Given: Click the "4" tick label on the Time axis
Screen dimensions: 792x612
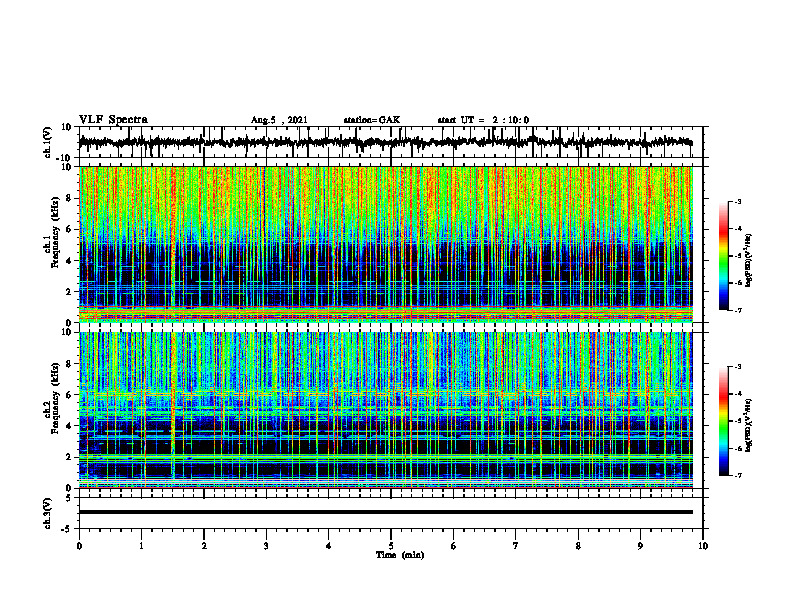Looking at the screenshot, I should pyautogui.click(x=329, y=546).
